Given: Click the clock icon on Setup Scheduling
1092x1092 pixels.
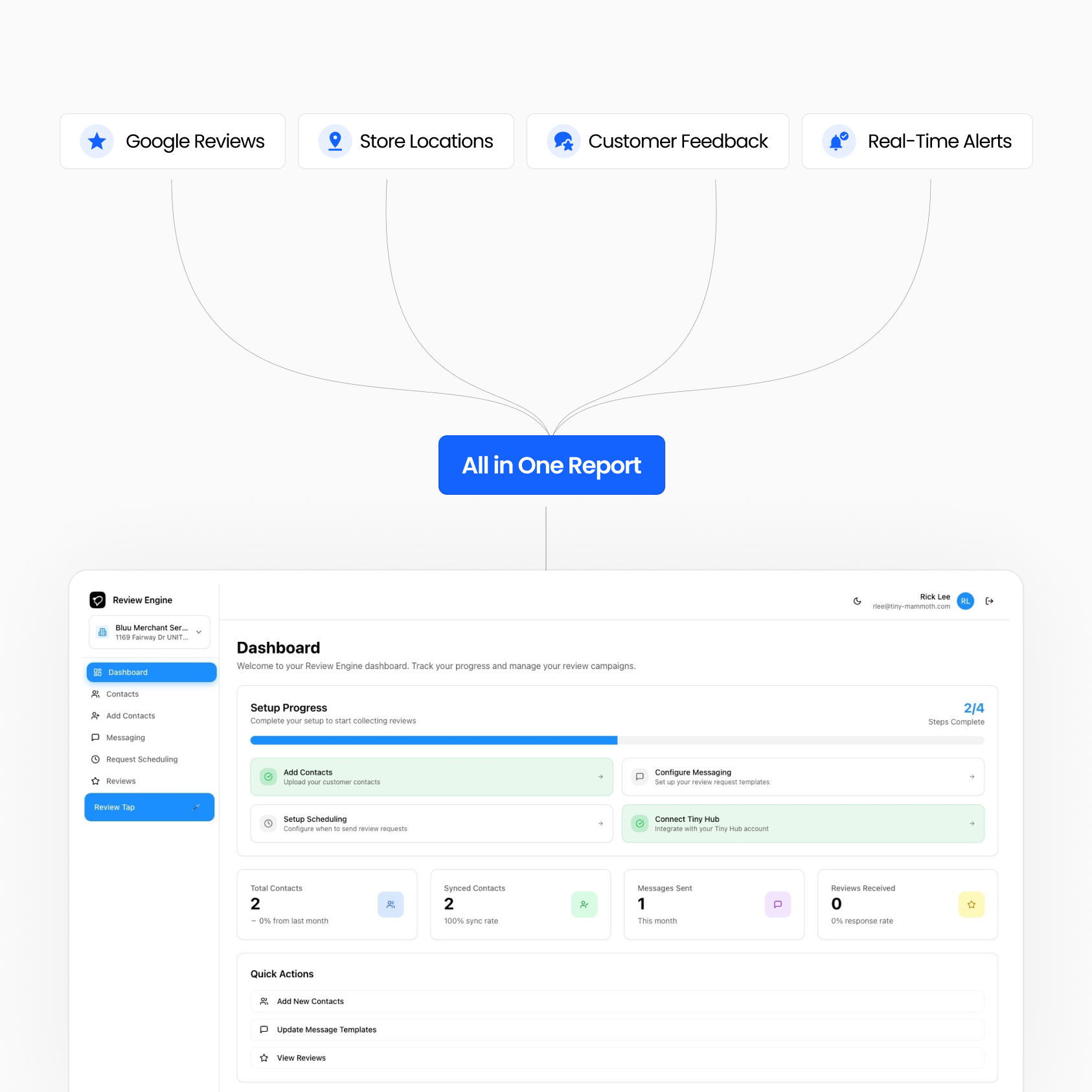Looking at the screenshot, I should tap(268, 823).
